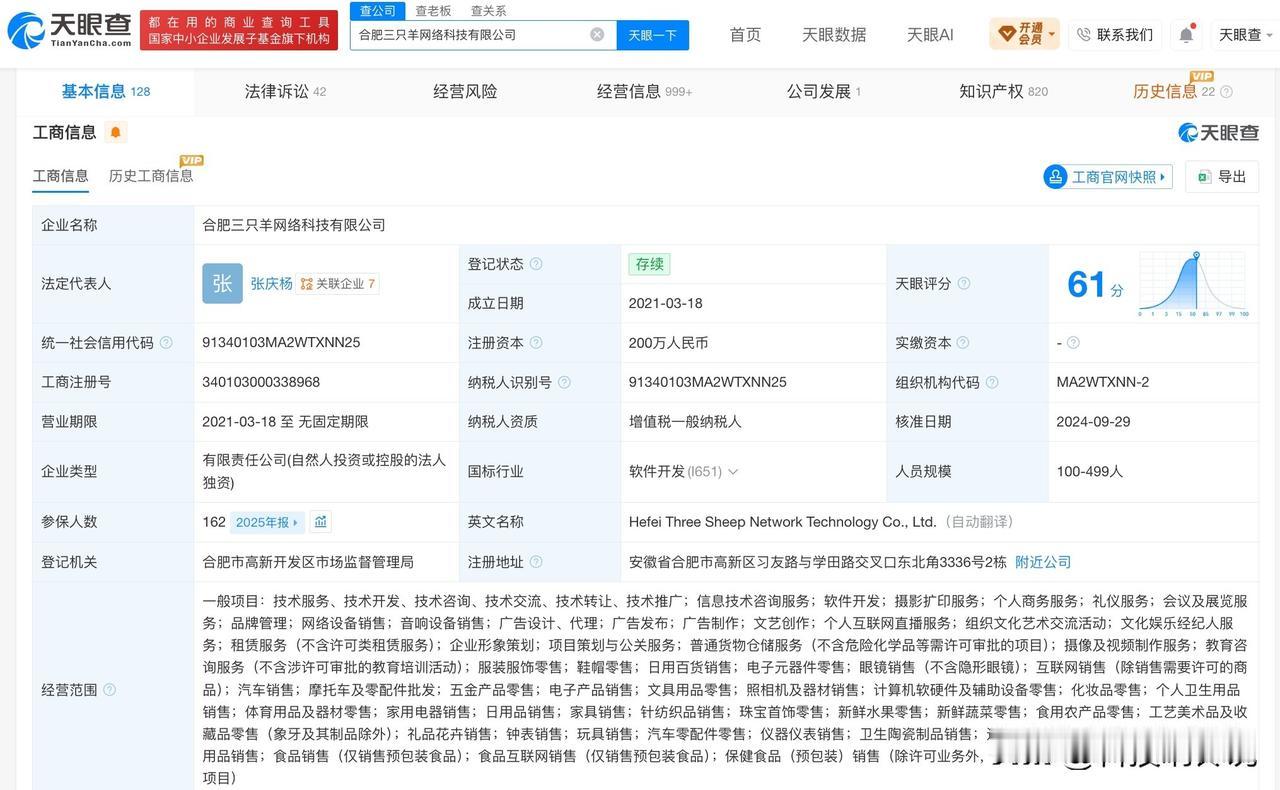Click 联系我们 contact link

[1115, 35]
